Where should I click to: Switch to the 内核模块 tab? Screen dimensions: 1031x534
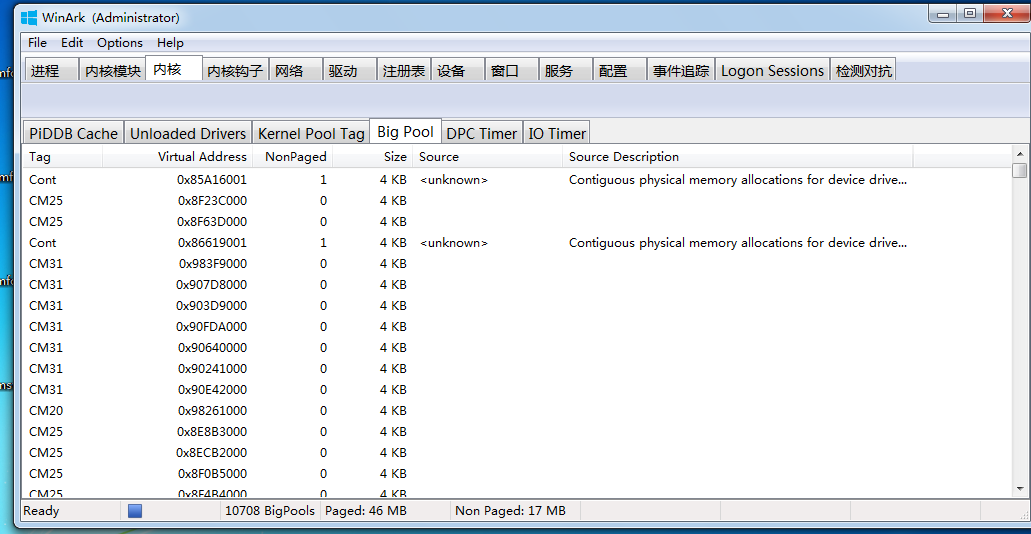pos(112,70)
